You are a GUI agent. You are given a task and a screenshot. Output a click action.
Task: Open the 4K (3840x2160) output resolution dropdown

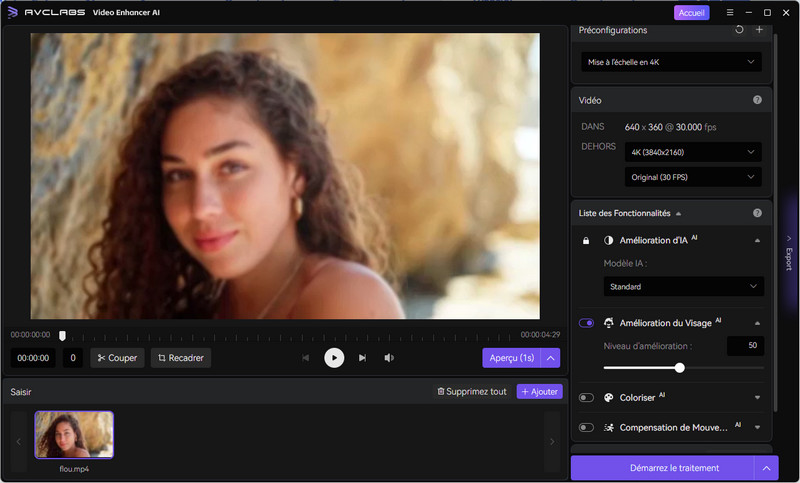pos(693,152)
